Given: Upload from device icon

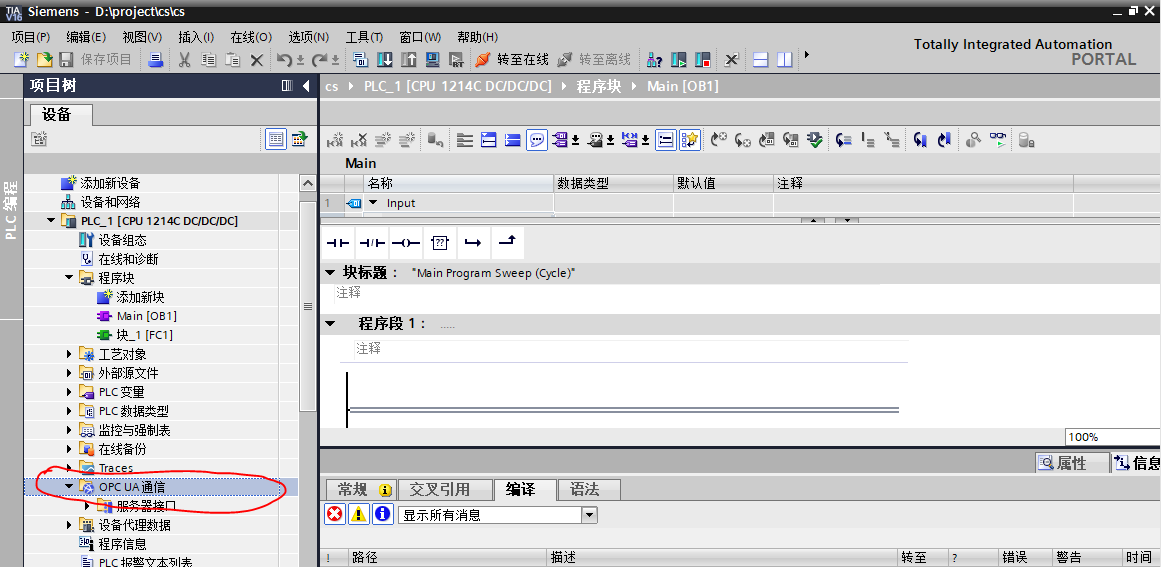Looking at the screenshot, I should pos(408,60).
